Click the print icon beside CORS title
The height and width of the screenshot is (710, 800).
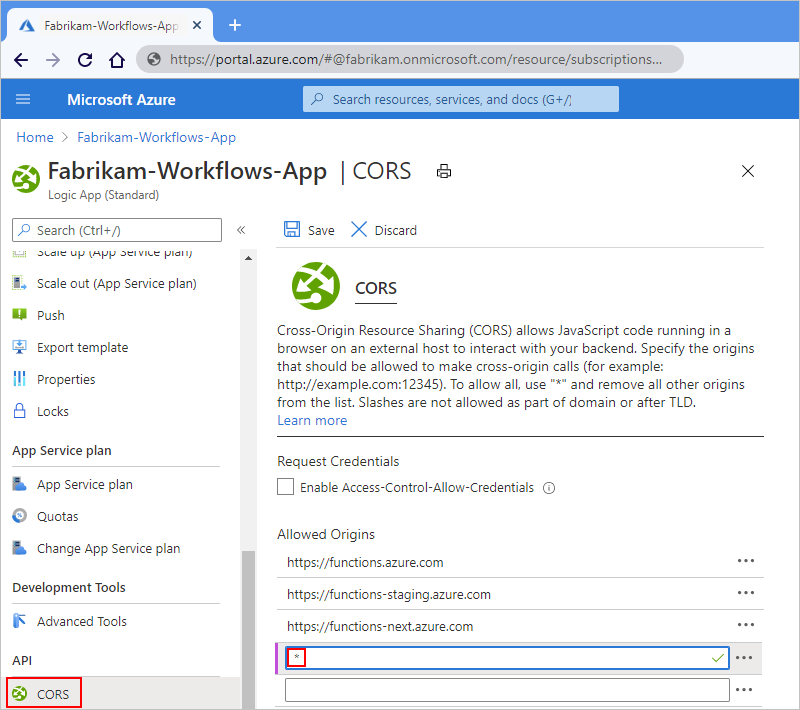click(x=443, y=171)
